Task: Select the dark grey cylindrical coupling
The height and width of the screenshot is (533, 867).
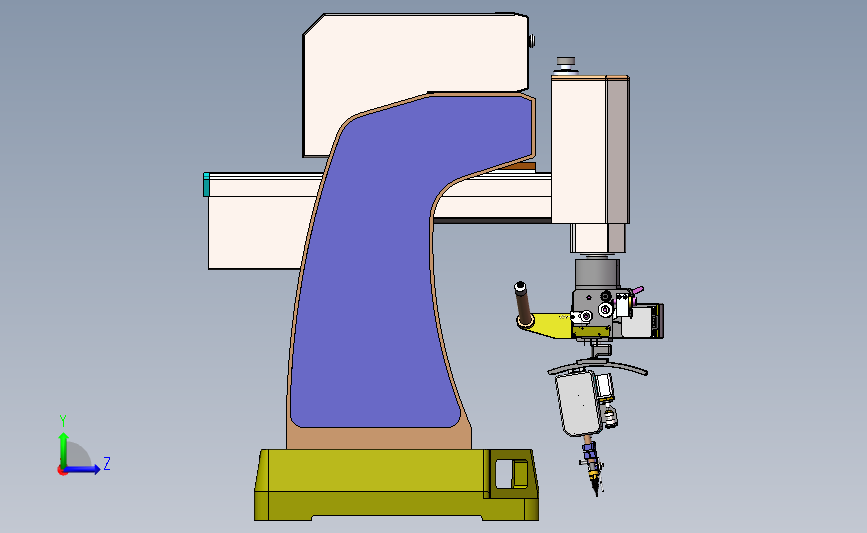Action: point(597,273)
